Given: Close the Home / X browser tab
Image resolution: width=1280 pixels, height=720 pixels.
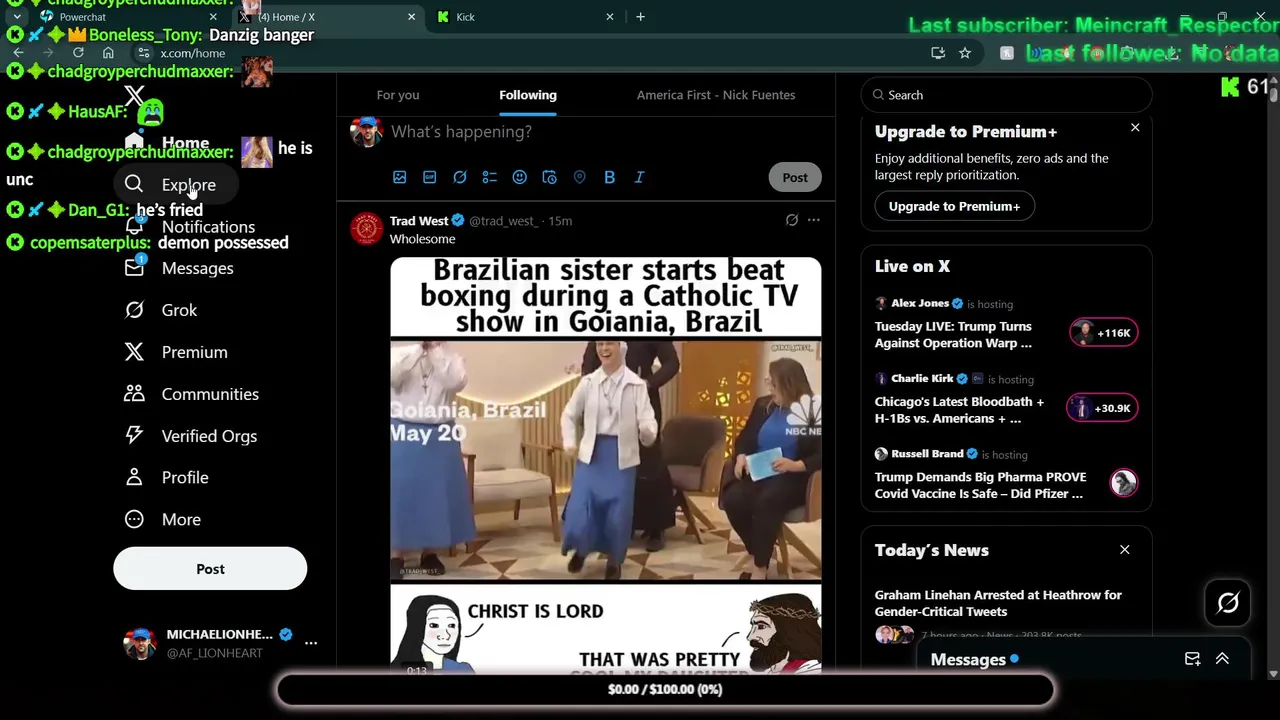Looking at the screenshot, I should pyautogui.click(x=411, y=17).
